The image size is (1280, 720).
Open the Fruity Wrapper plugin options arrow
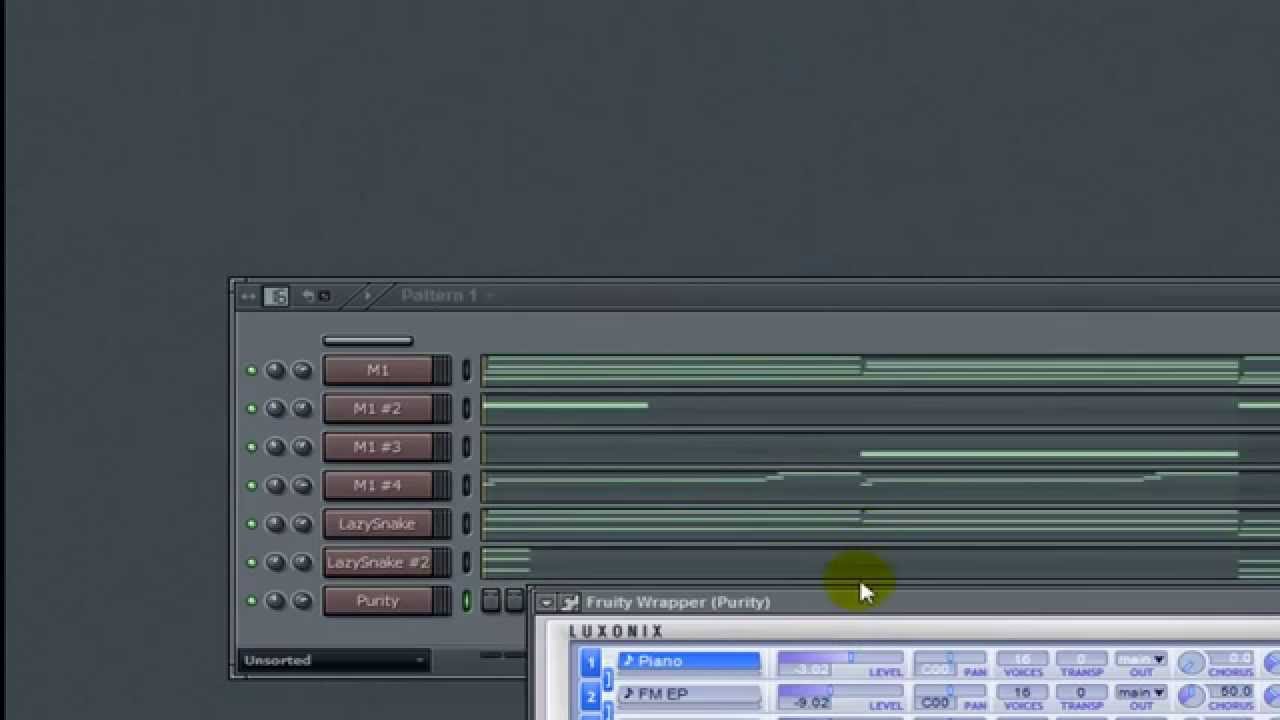pyautogui.click(x=546, y=603)
